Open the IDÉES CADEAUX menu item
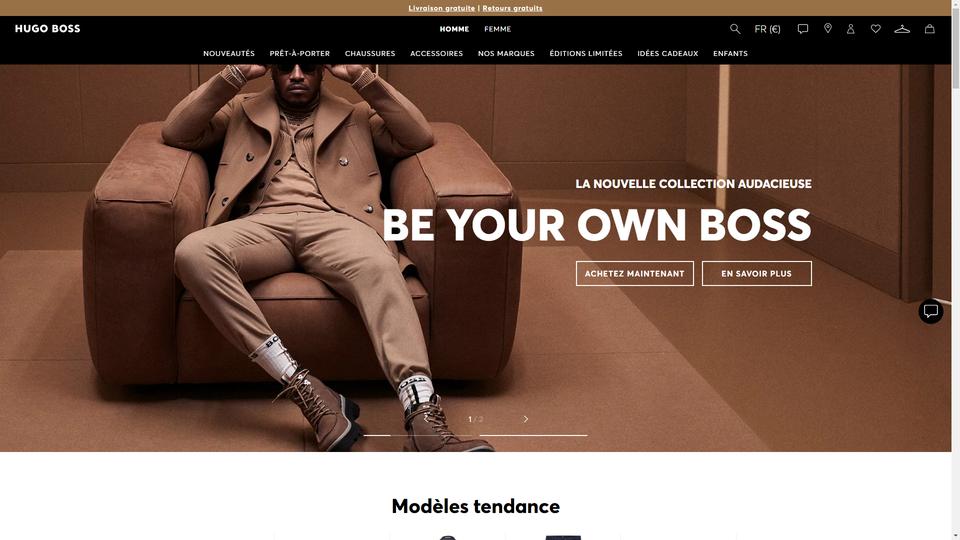This screenshot has width=960, height=540. tap(667, 53)
